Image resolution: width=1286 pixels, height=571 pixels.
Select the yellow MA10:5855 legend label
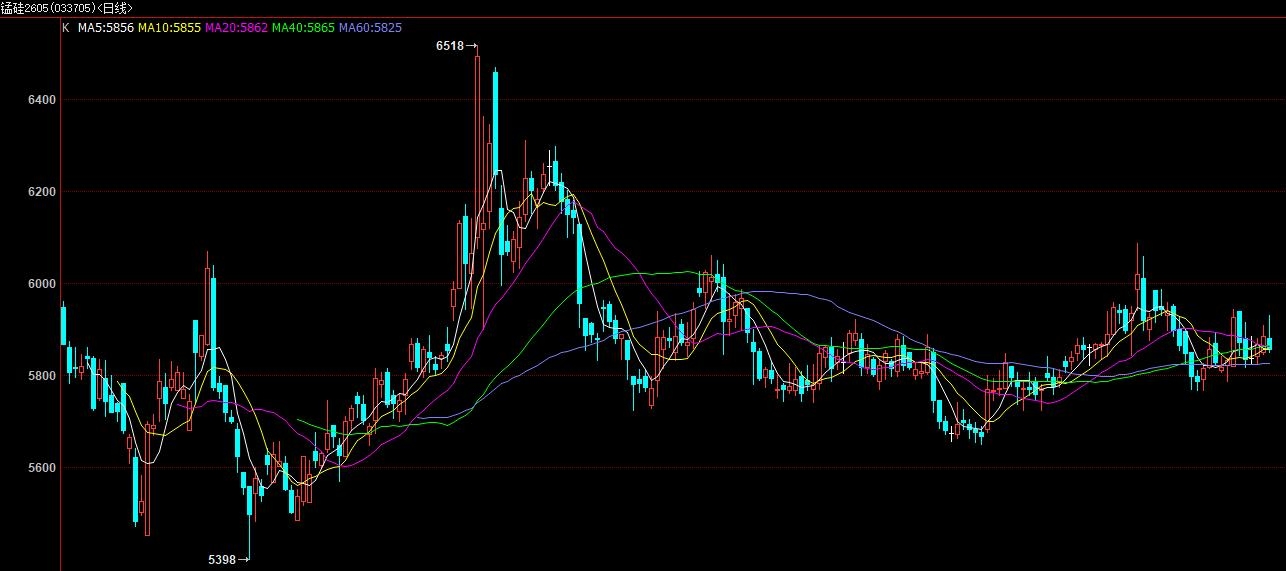coord(169,28)
